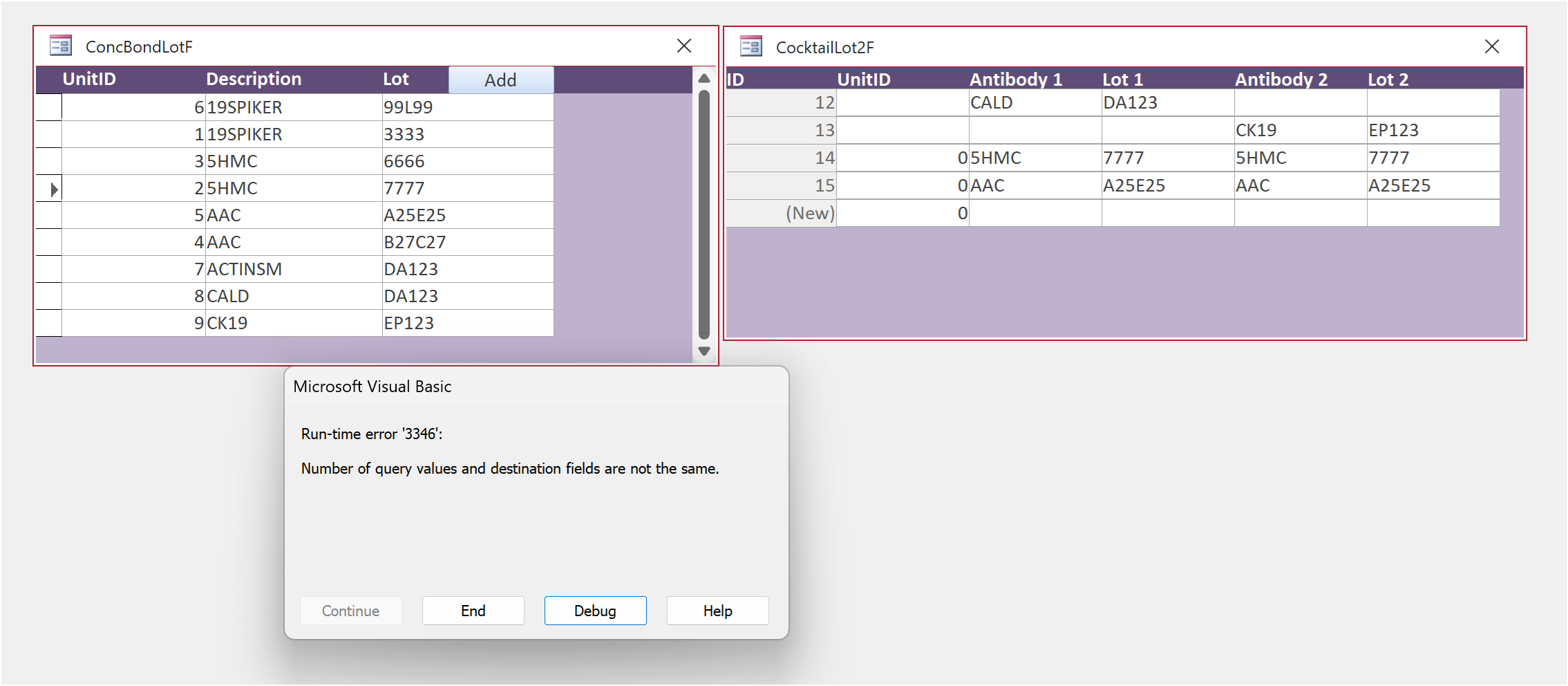Image resolution: width=1568 pixels, height=686 pixels.
Task: Open Help for runtime error 3346
Action: point(717,611)
